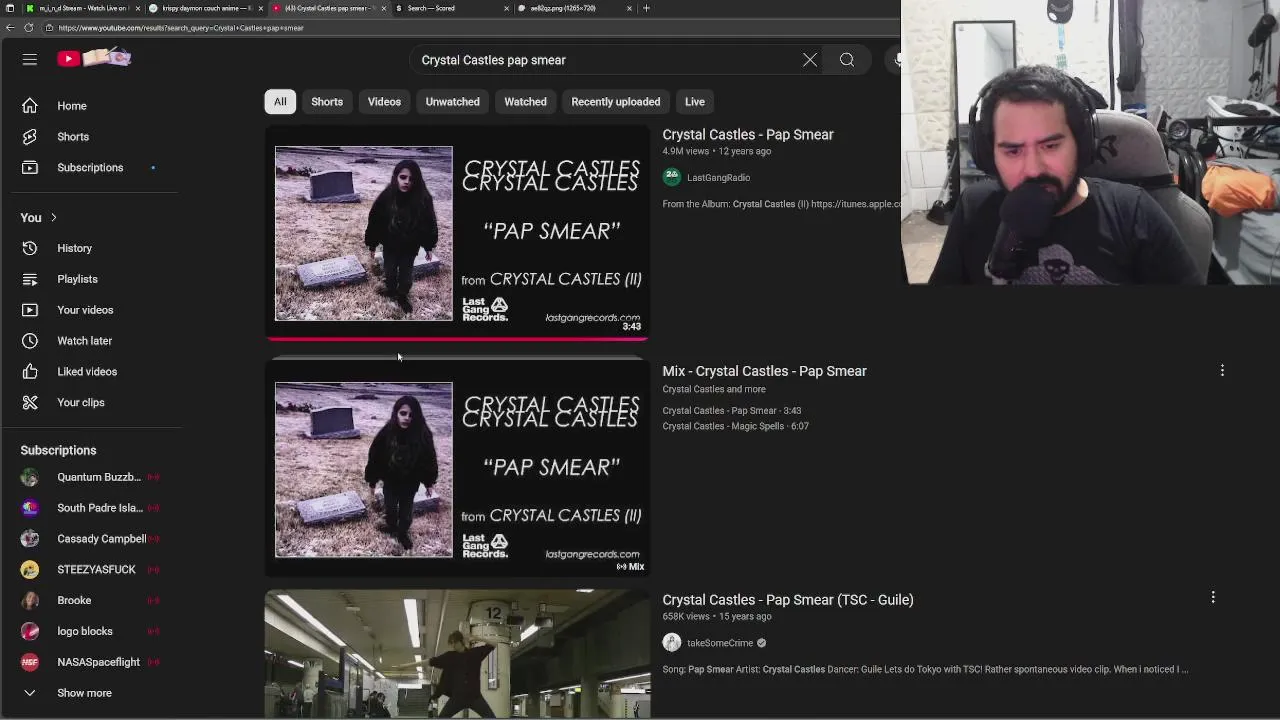Open a new browser tab with plus

(x=646, y=8)
